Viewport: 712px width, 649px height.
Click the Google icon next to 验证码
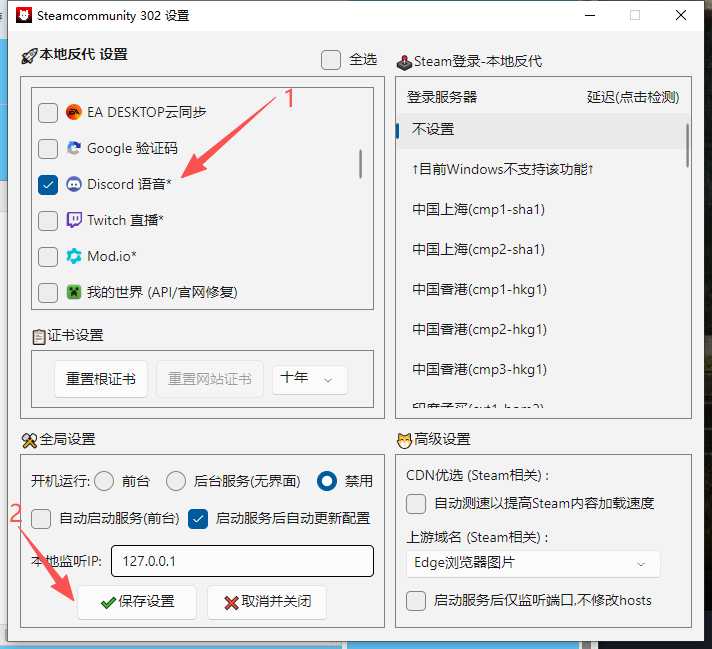[x=74, y=149]
